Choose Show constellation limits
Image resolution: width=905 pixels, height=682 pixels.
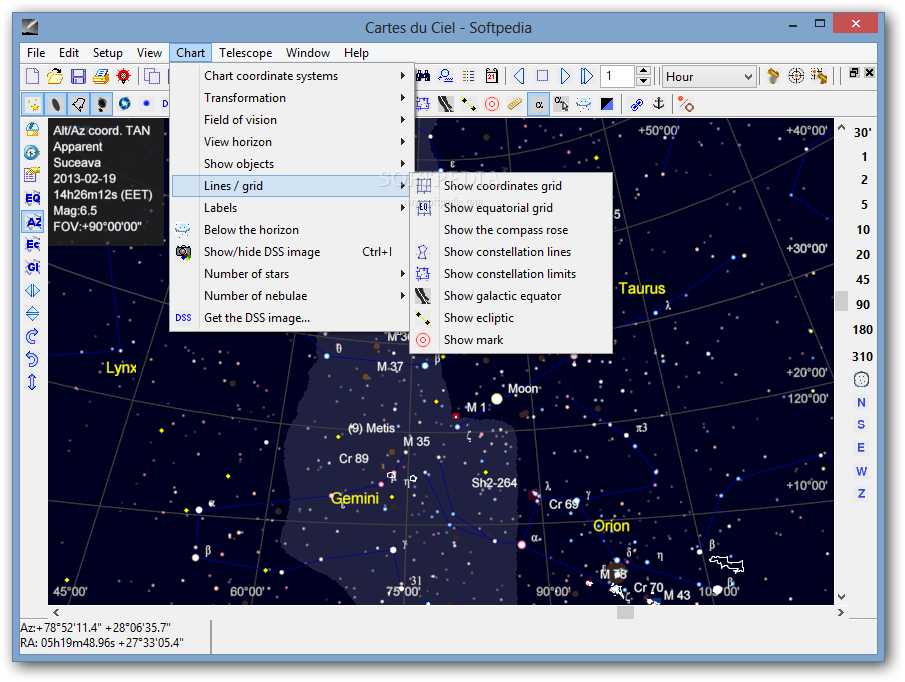[x=511, y=273]
